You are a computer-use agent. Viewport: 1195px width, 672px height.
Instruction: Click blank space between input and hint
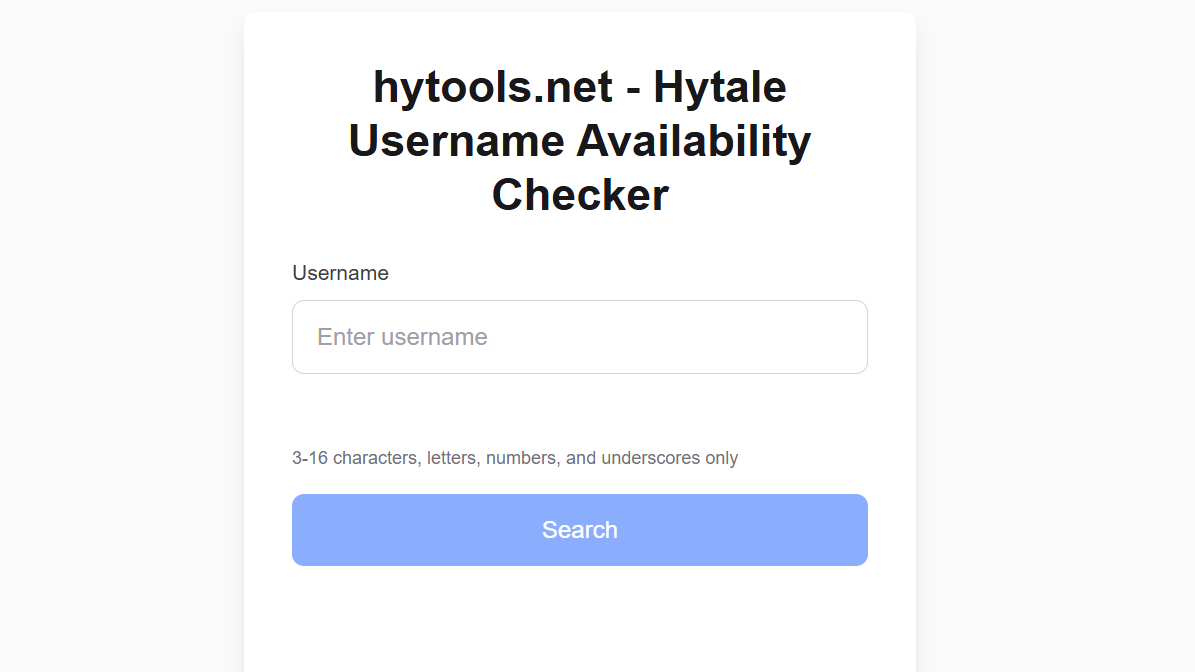(x=579, y=410)
